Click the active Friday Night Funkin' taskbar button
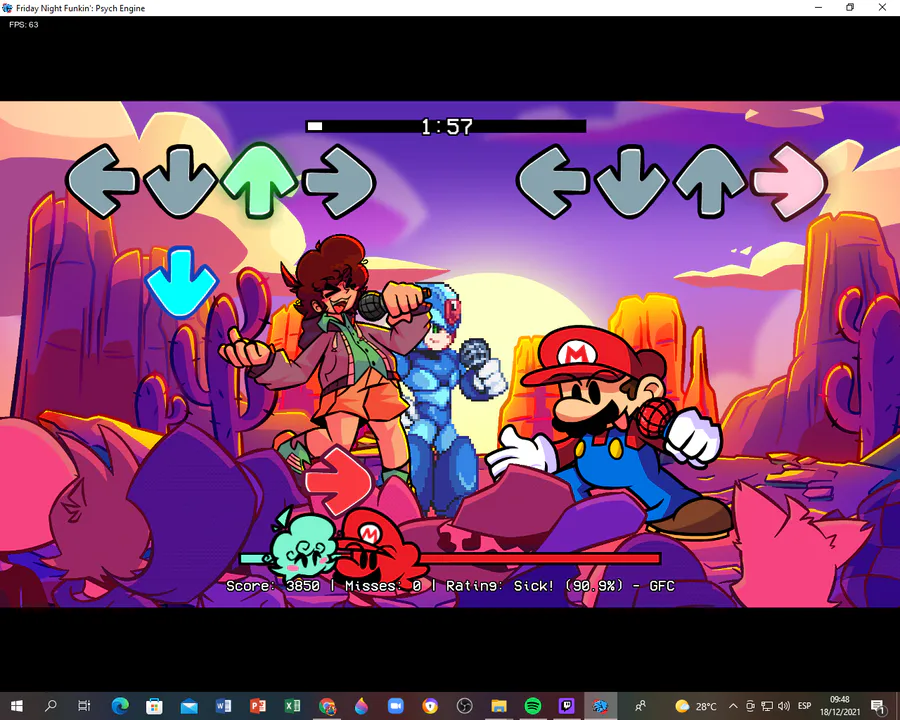 [600, 706]
